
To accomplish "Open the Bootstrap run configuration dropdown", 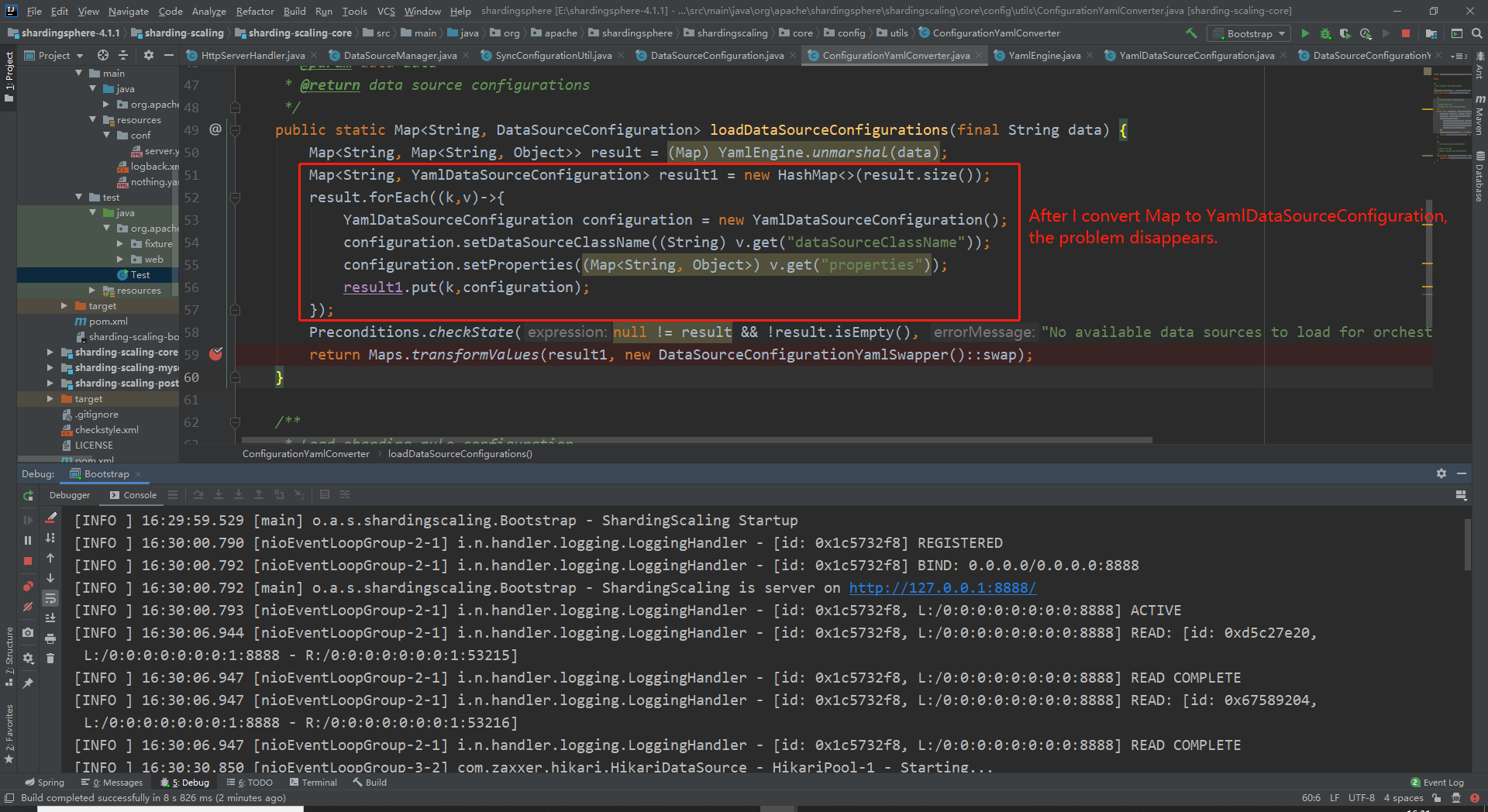I will click(x=1249, y=33).
